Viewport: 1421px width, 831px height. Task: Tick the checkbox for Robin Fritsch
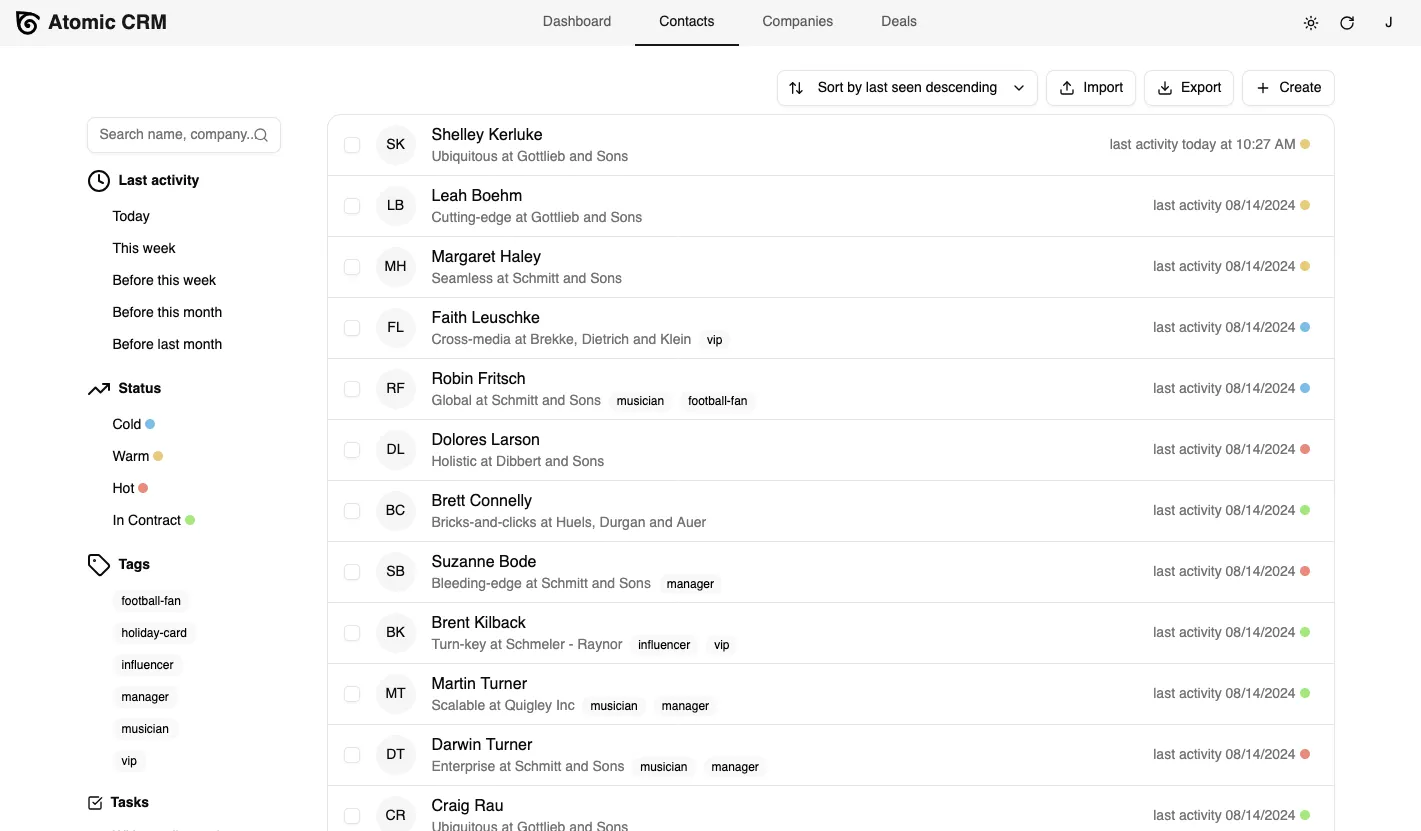pyautogui.click(x=352, y=388)
